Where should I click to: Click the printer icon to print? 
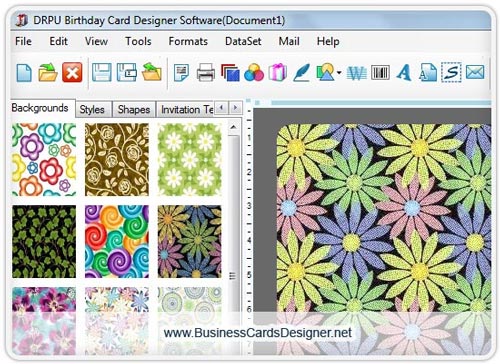click(206, 72)
